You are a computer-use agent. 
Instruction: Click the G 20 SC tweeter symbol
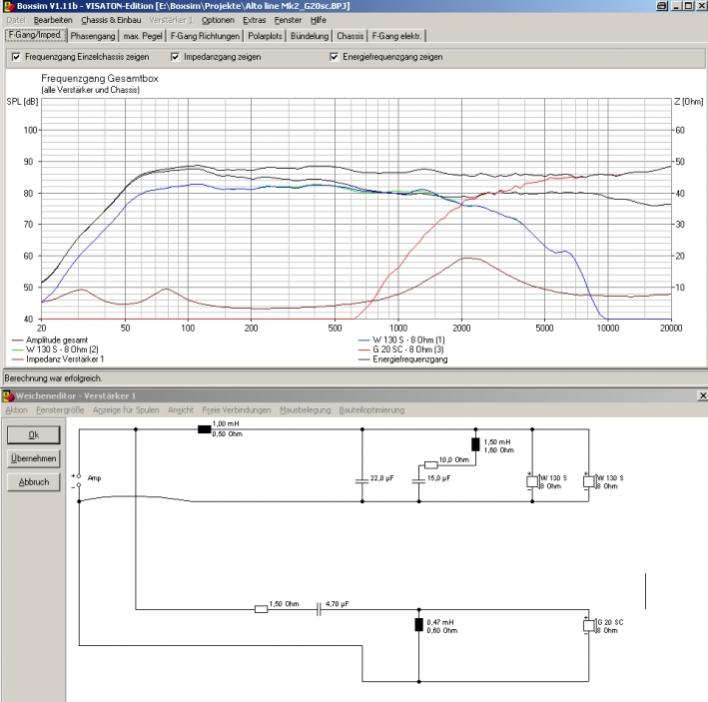(589, 626)
